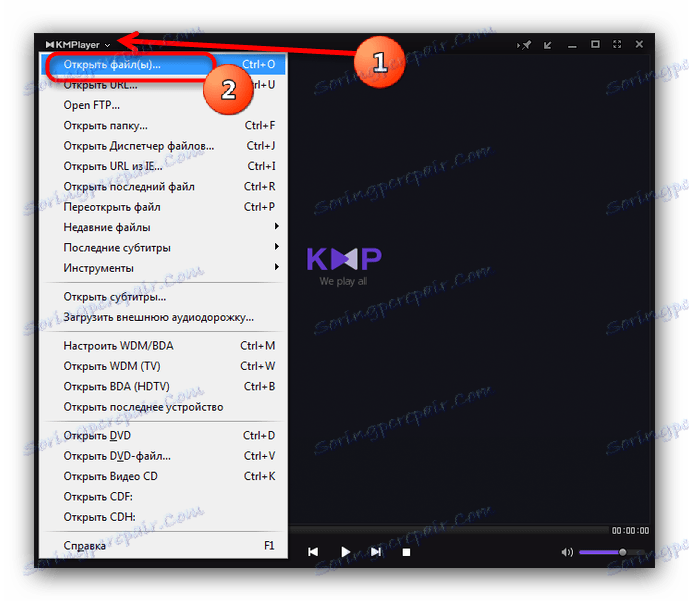Click Открыть последний файл
The height and width of the screenshot is (601, 689).
click(163, 187)
